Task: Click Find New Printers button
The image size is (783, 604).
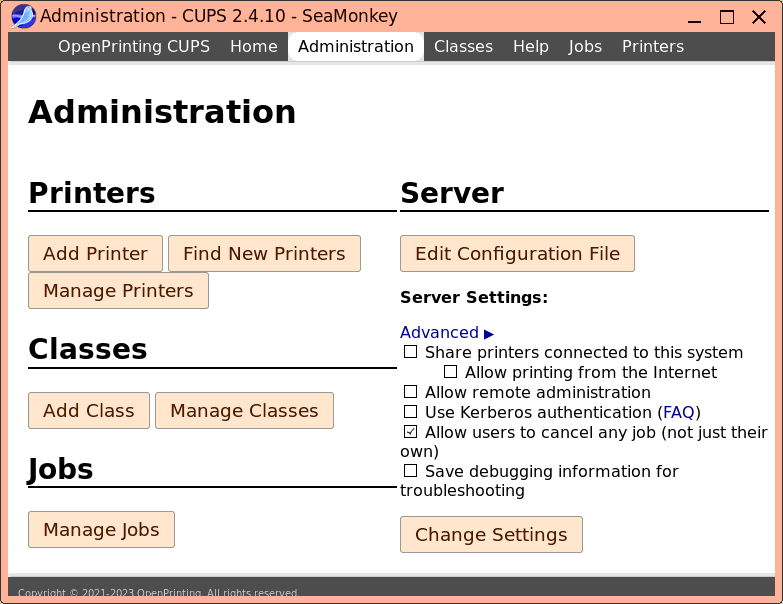Action: pyautogui.click(x=264, y=254)
